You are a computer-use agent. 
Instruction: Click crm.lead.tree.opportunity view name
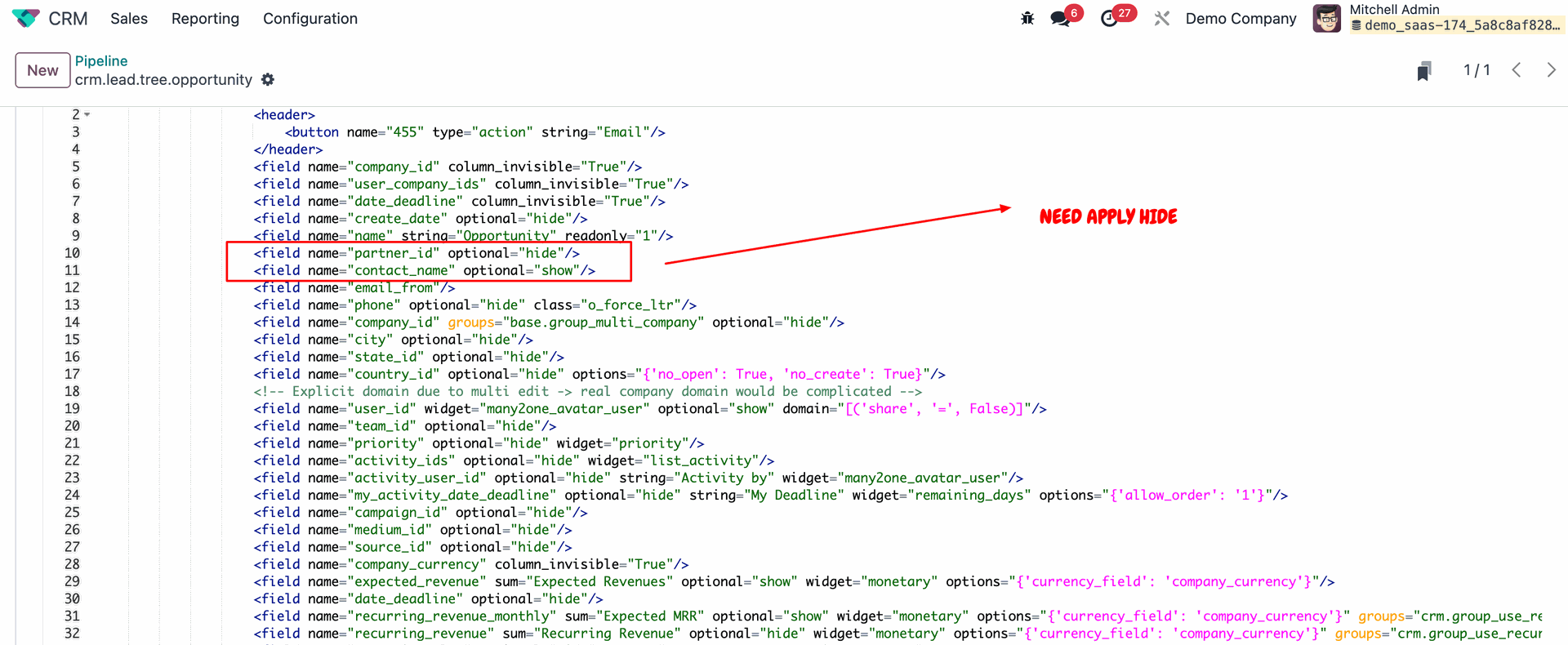[163, 79]
